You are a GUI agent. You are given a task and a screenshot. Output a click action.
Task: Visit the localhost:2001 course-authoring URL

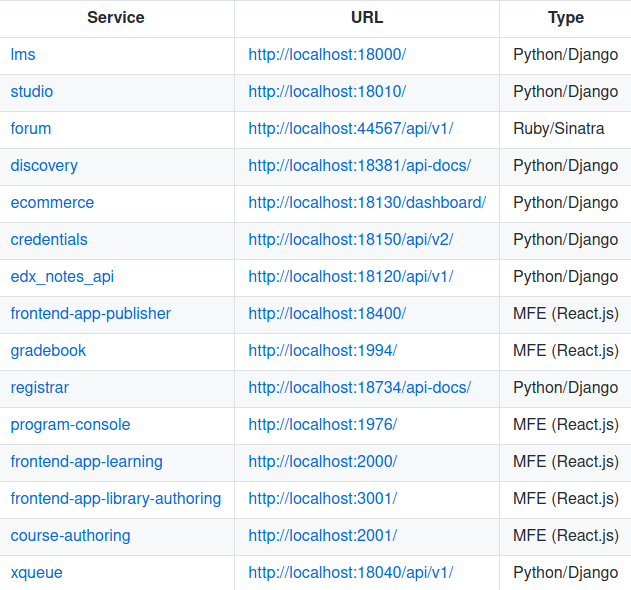click(323, 536)
